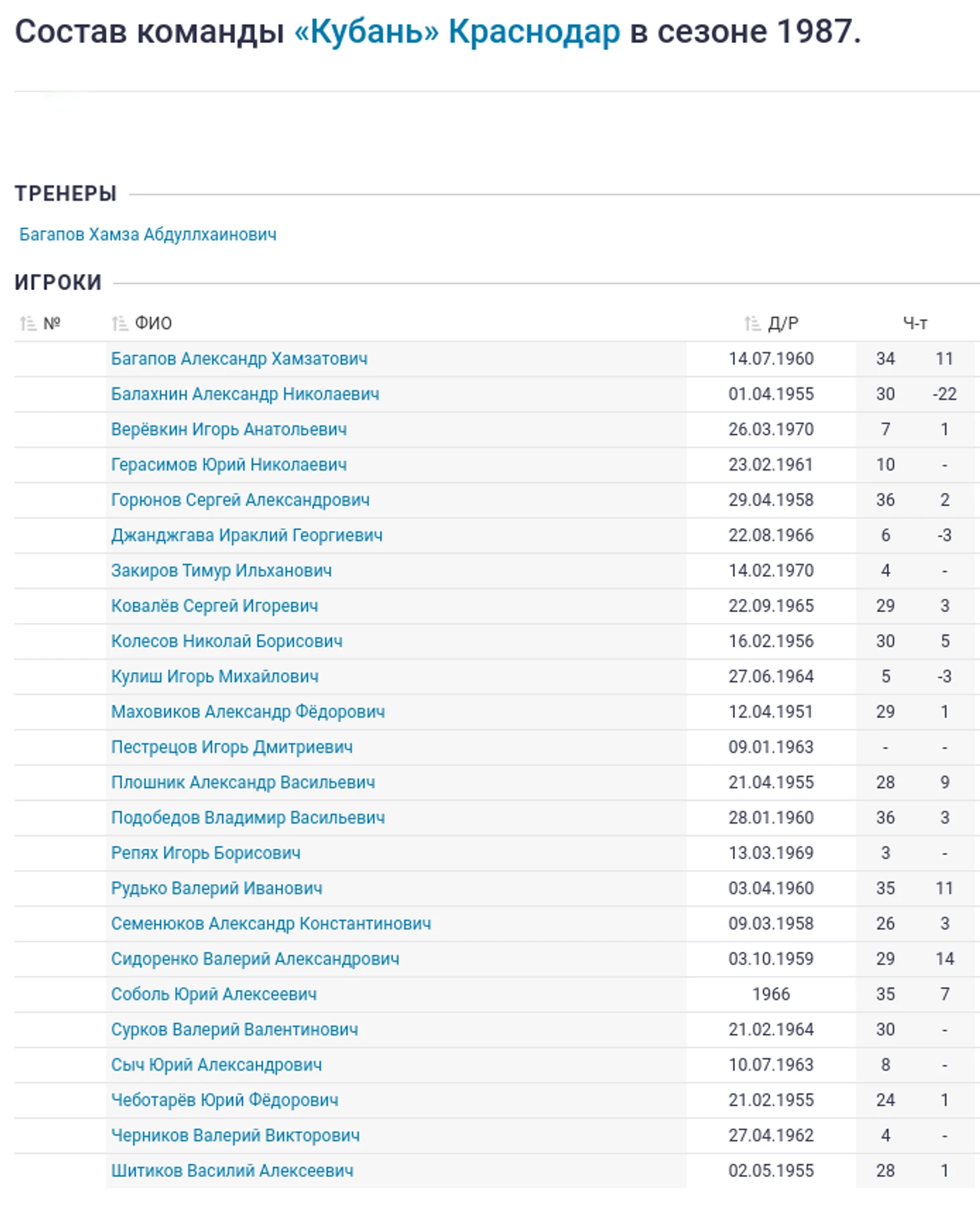This screenshot has height=1217, width=980.
Task: Click Джанджгава Ираклий Георгиевич name
Action: point(246,535)
